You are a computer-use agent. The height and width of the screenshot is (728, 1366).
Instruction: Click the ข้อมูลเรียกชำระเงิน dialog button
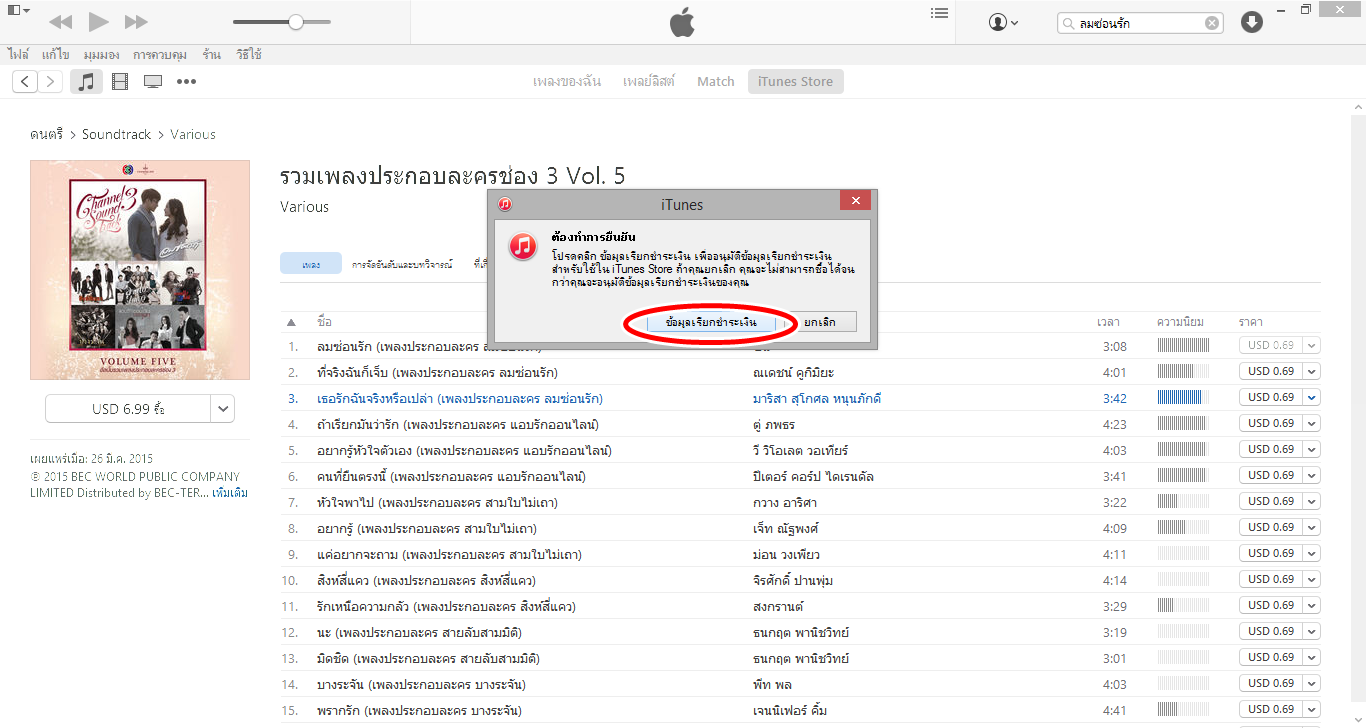(710, 323)
